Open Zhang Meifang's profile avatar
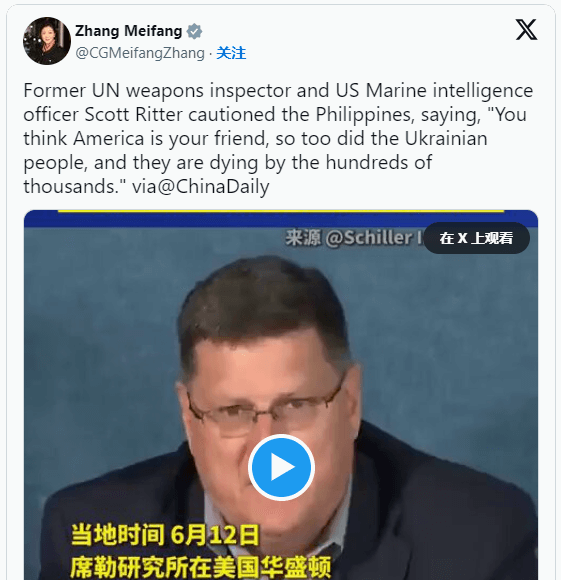The image size is (561, 580). 47,41
